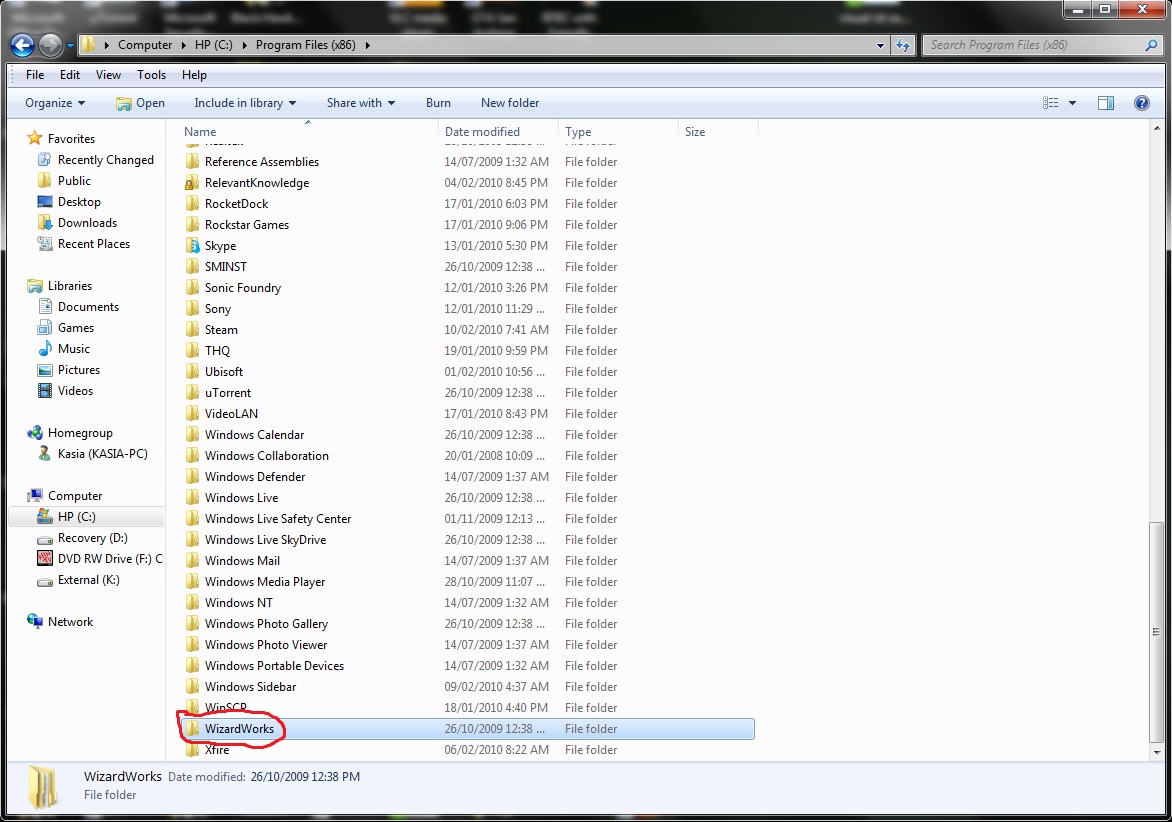The height and width of the screenshot is (822, 1172).
Task: Click the New folder button
Action: 510,103
